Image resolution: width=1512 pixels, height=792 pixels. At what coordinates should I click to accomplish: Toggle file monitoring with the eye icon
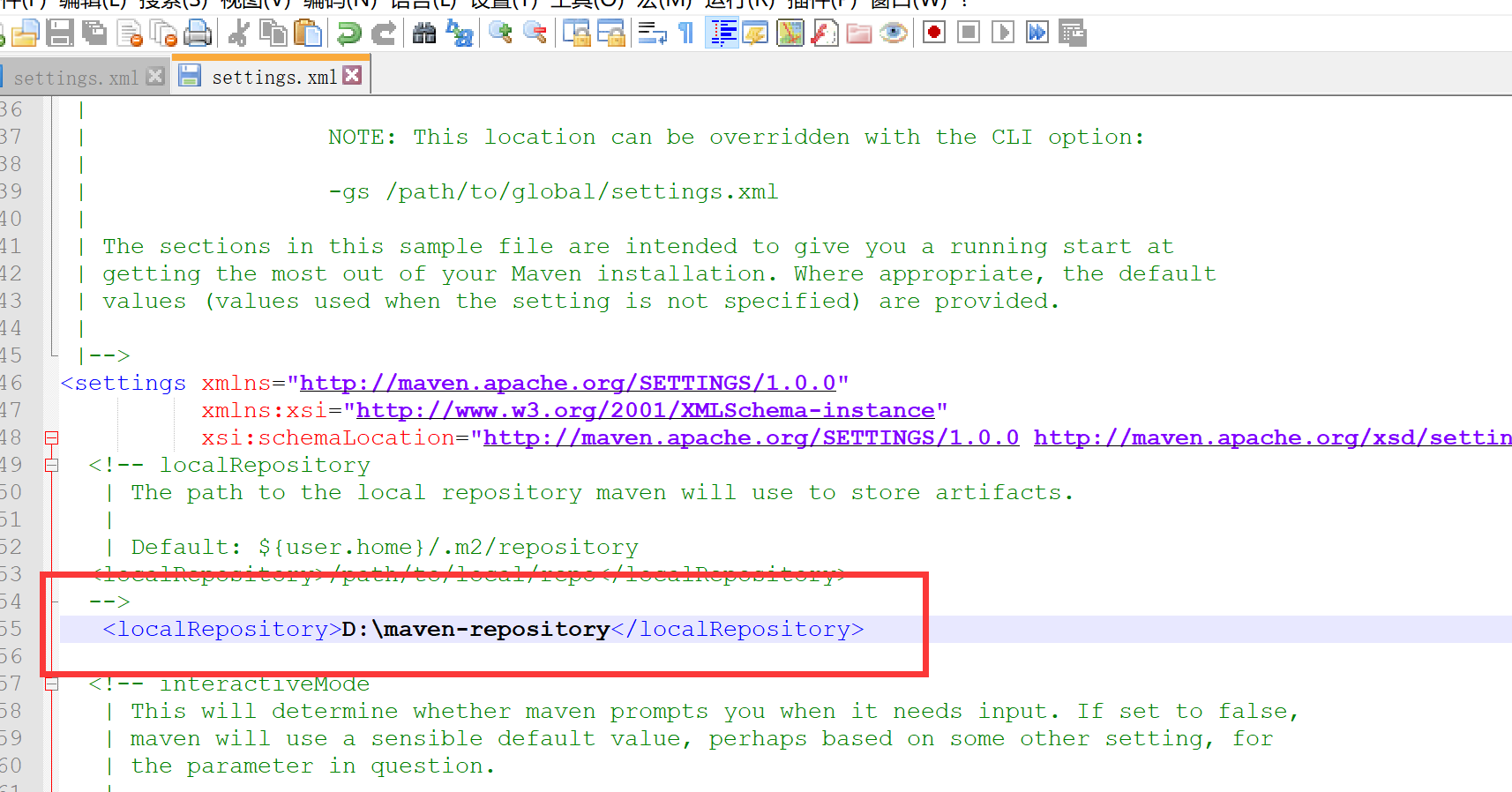click(x=894, y=34)
